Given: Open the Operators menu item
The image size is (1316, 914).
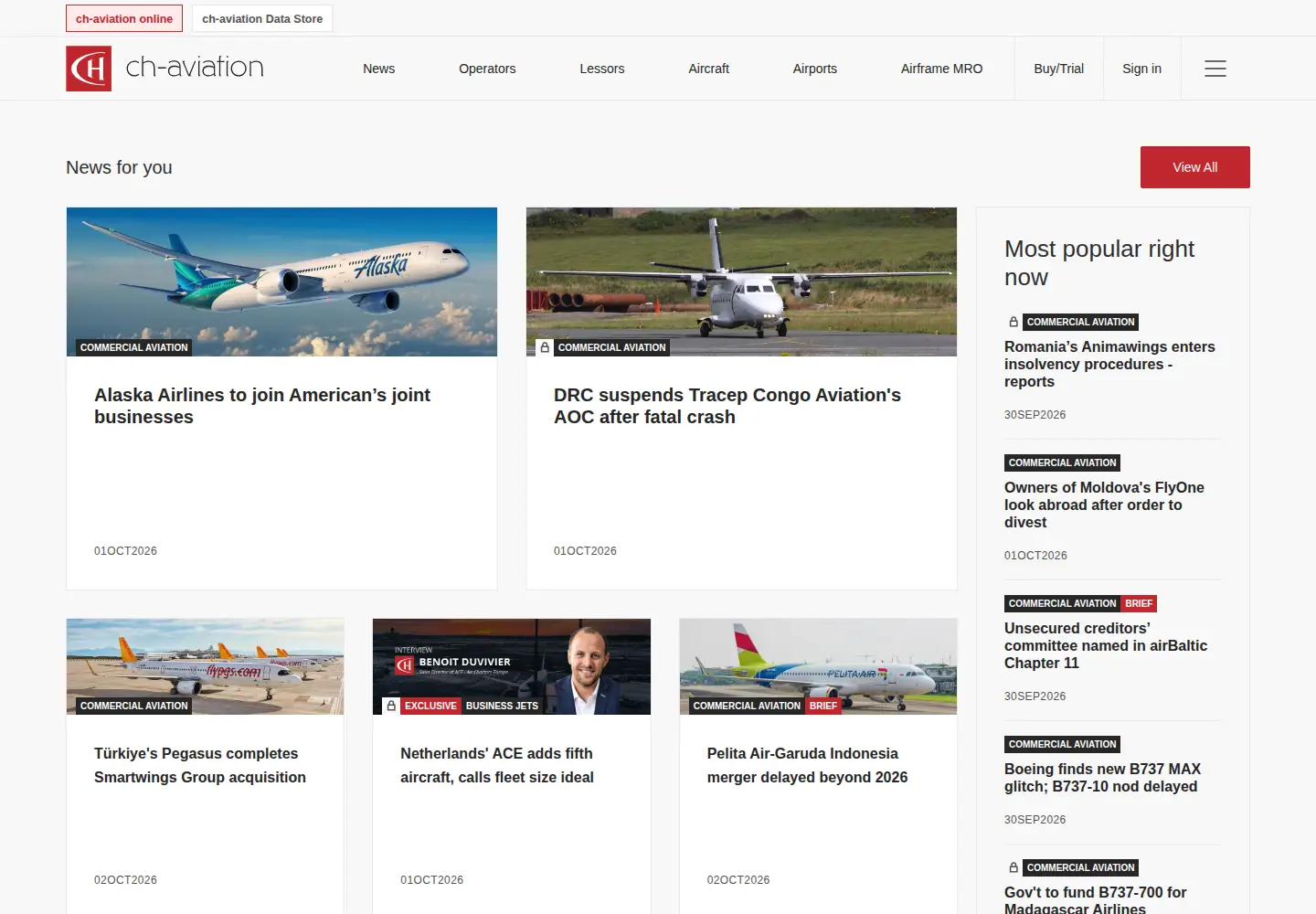Looking at the screenshot, I should (x=487, y=69).
